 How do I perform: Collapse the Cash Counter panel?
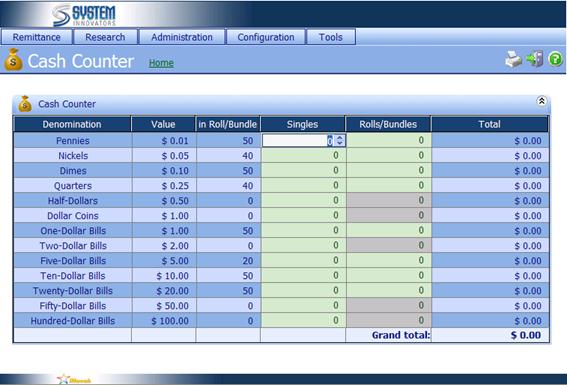coord(541,101)
